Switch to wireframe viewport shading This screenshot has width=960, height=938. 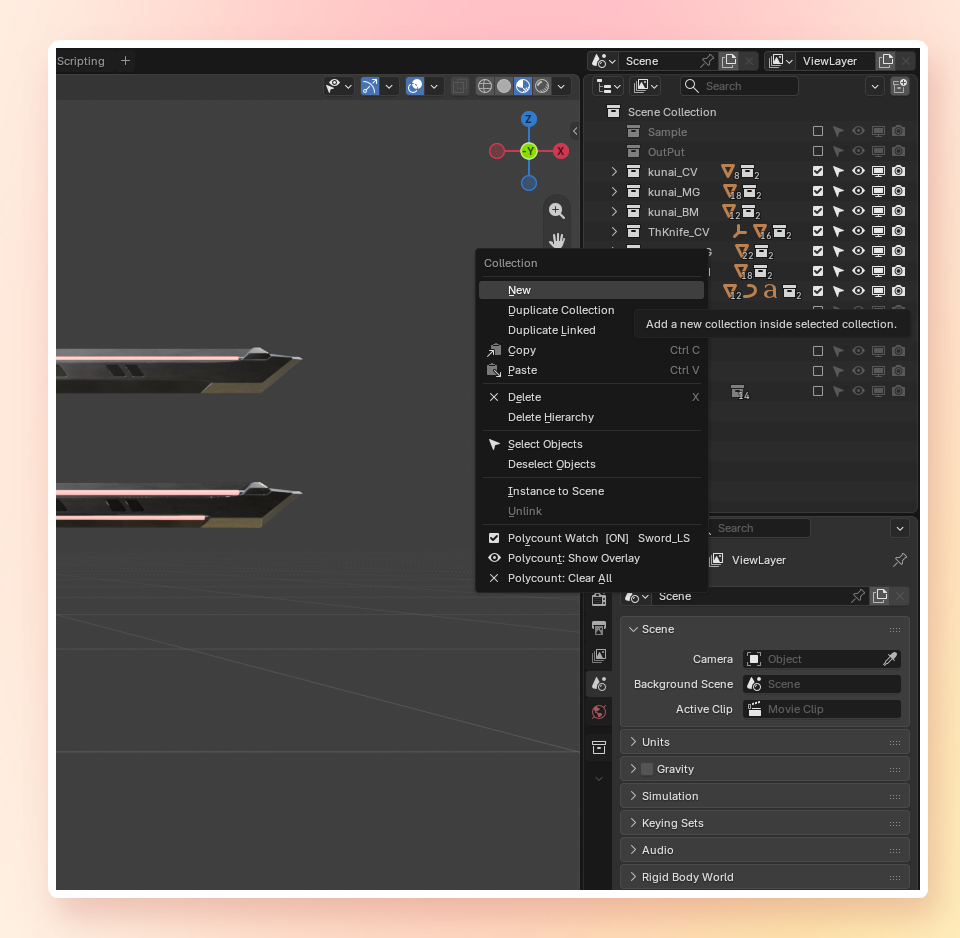[484, 86]
